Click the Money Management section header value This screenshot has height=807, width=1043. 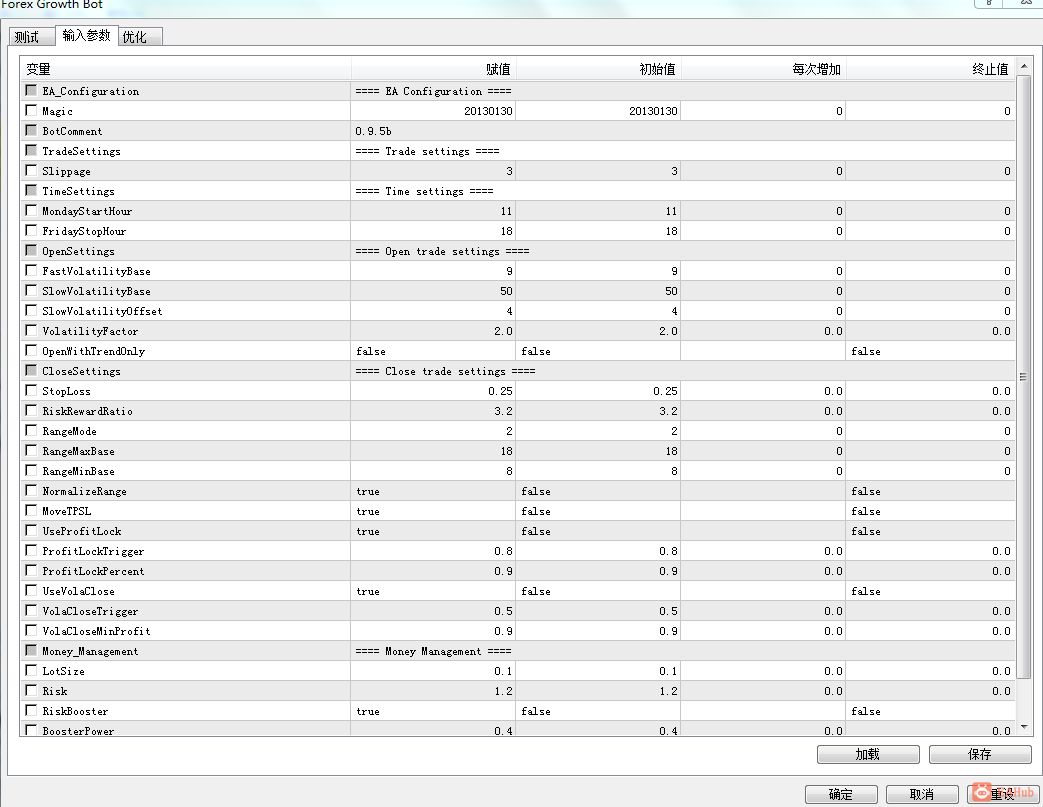433,651
